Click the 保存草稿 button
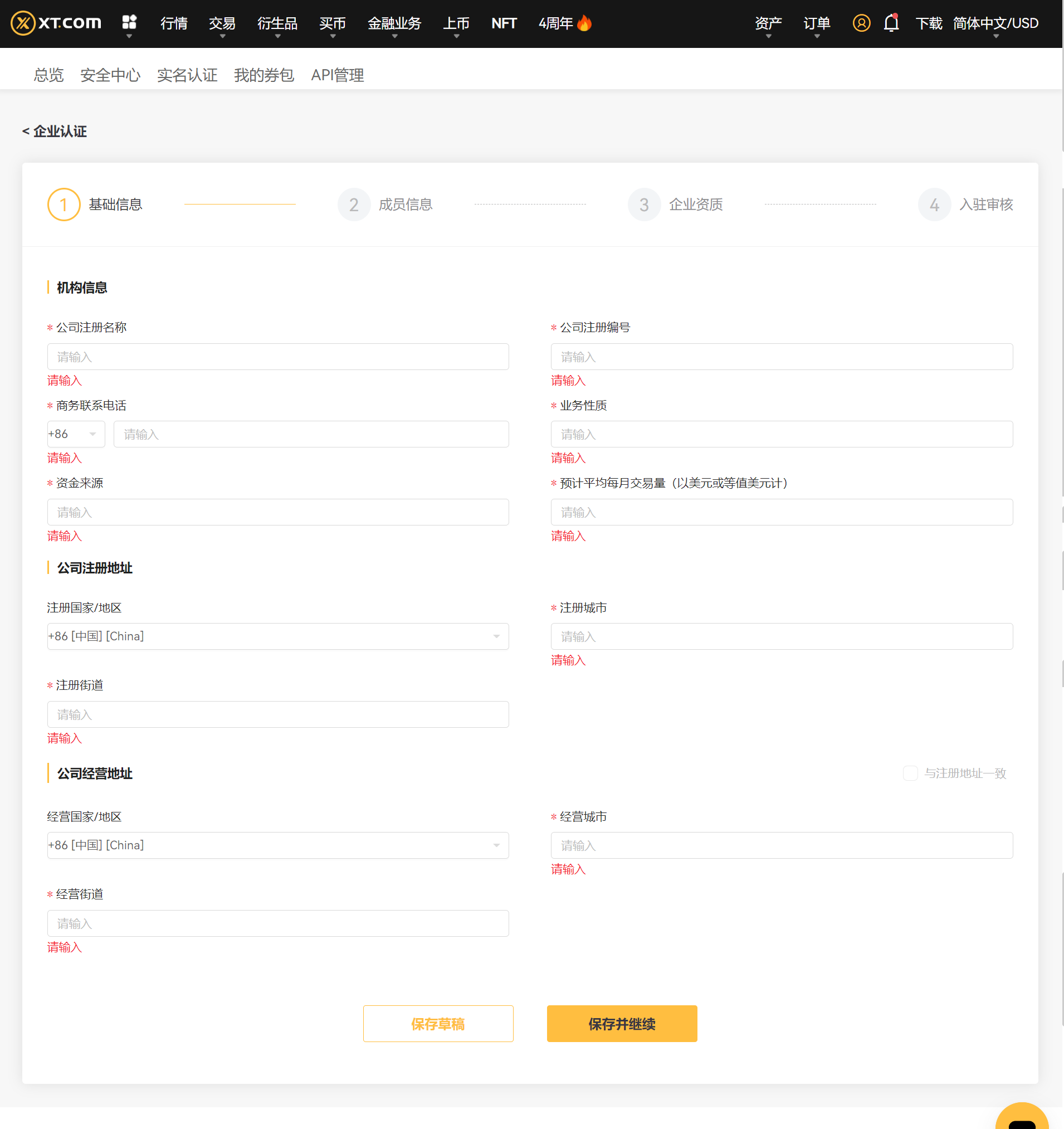This screenshot has height=1129, width=1064. coord(438,1024)
